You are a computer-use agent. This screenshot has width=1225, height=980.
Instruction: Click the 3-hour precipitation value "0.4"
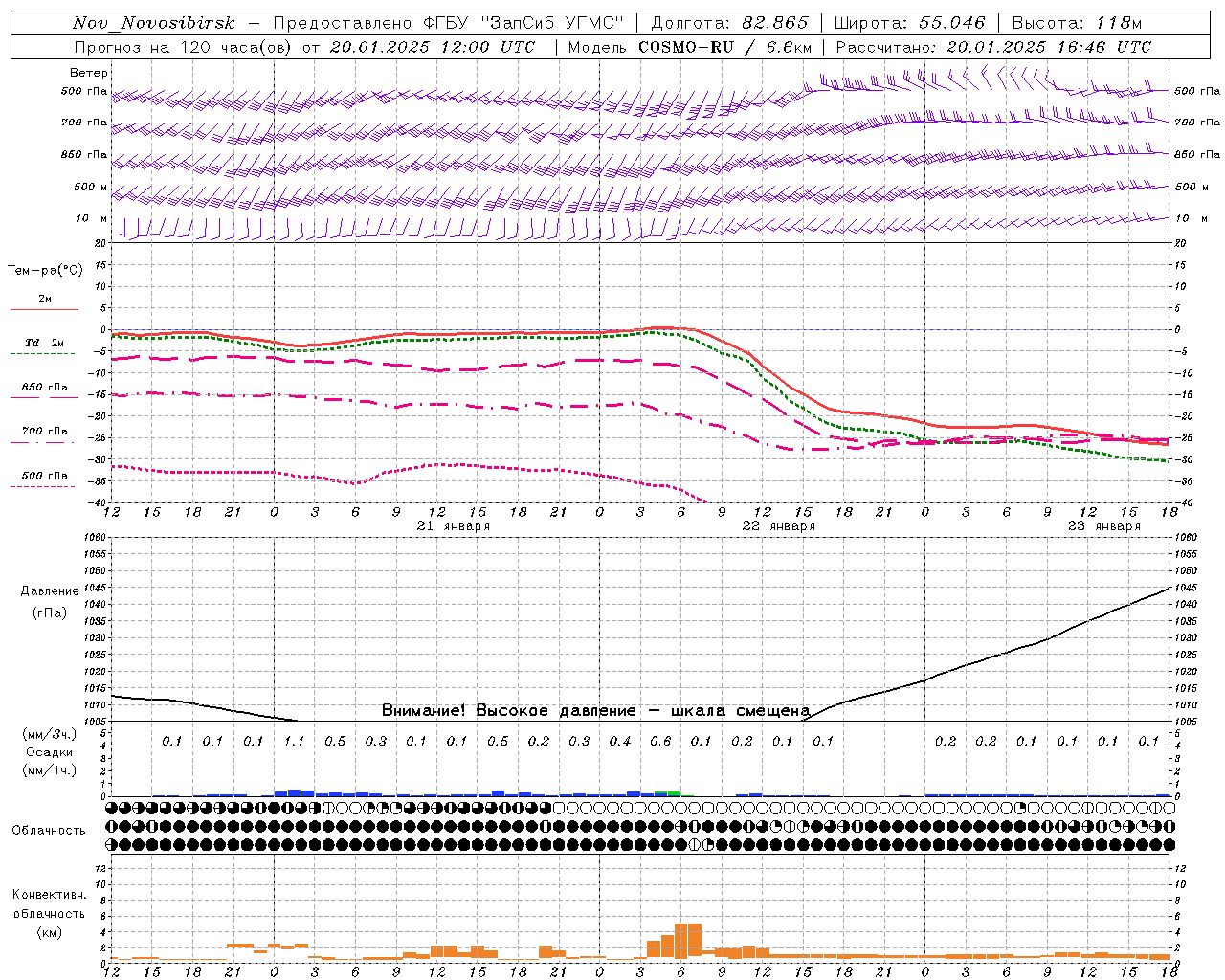(x=620, y=741)
